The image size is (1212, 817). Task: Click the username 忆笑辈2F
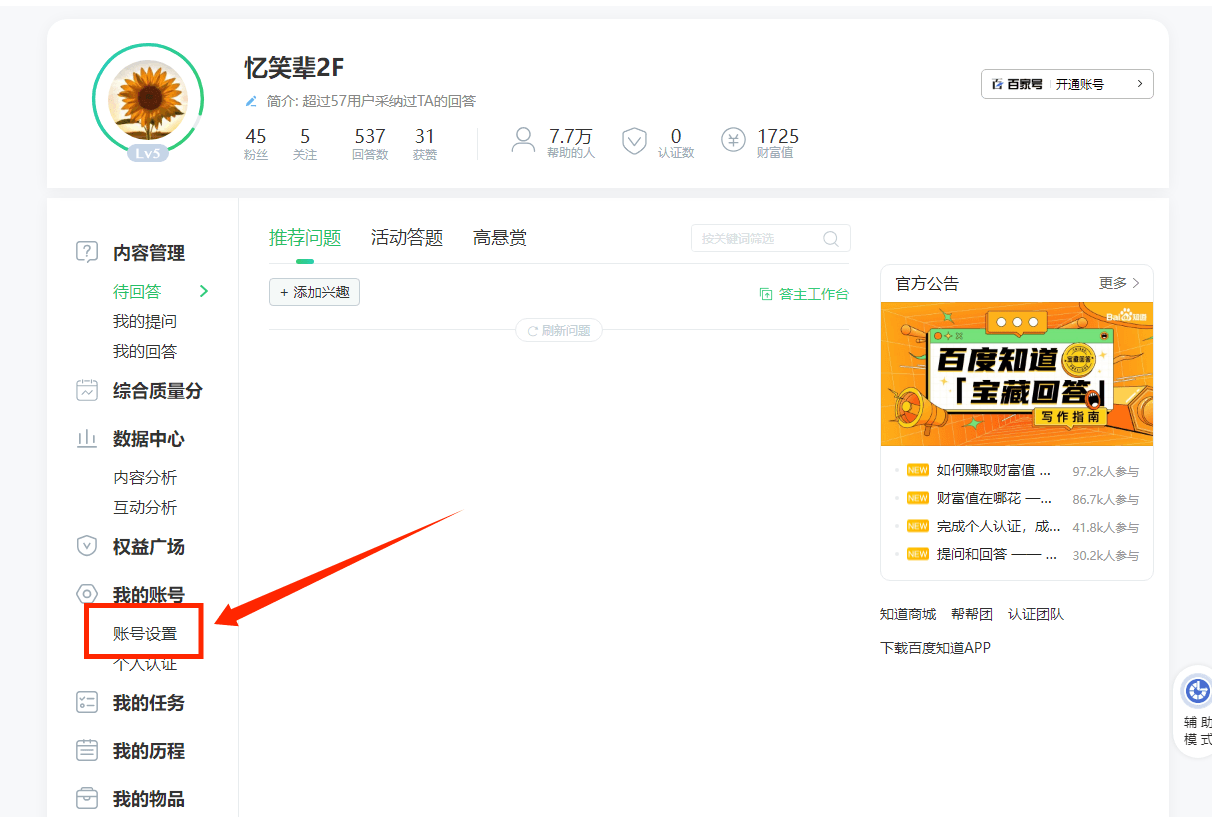294,68
